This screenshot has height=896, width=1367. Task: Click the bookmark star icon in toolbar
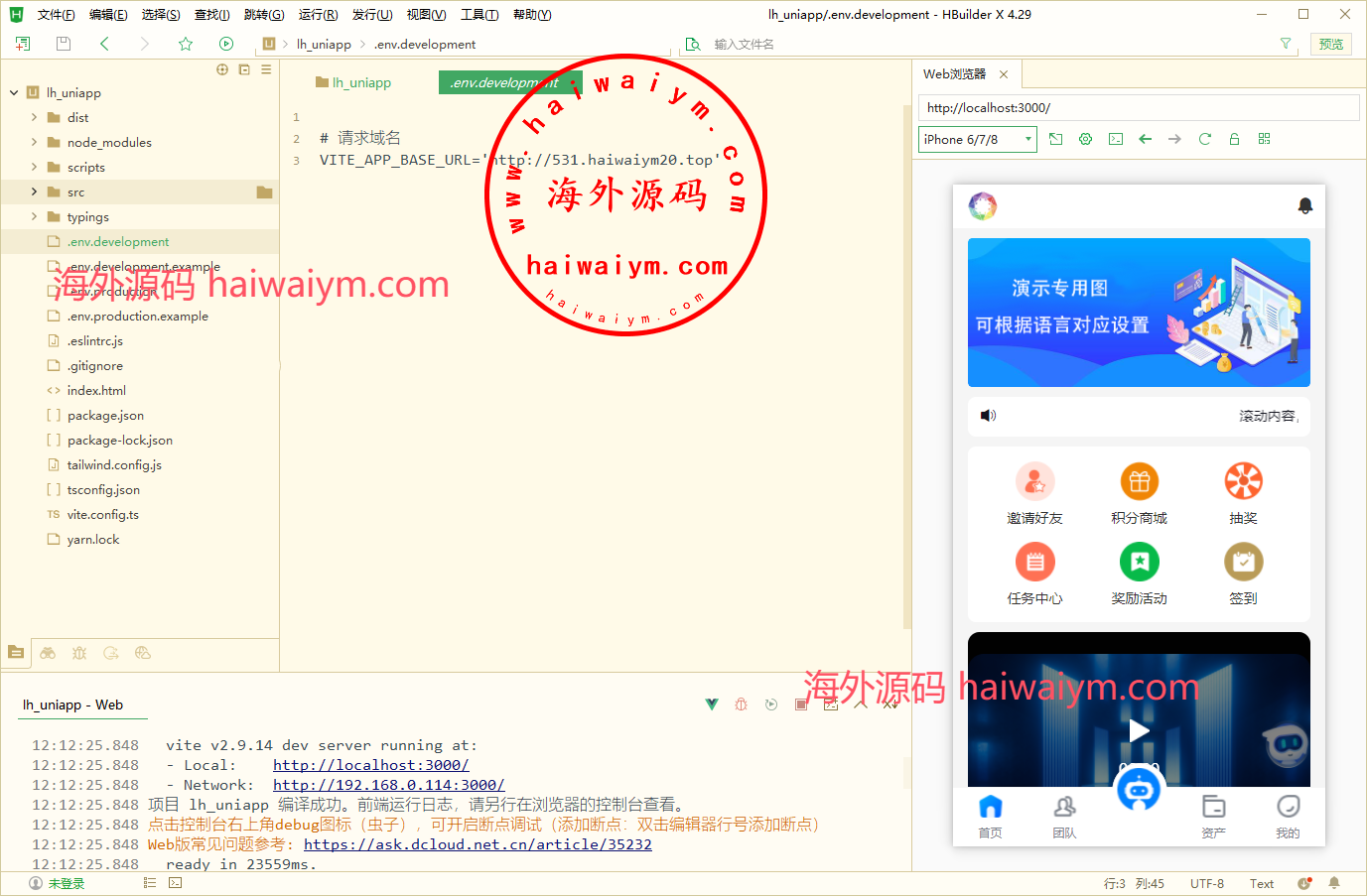tap(186, 44)
